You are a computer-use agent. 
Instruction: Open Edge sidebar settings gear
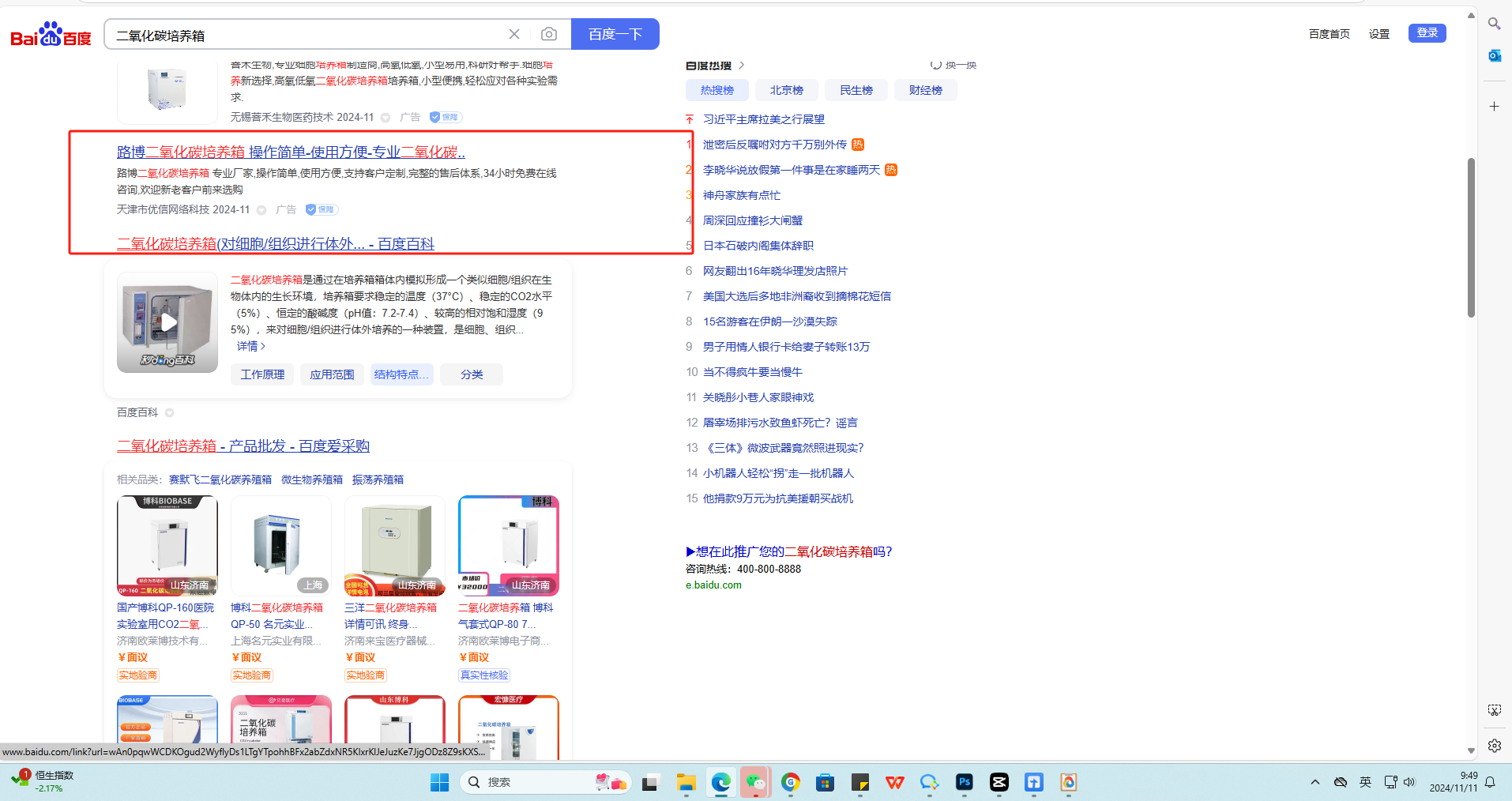[x=1494, y=746]
